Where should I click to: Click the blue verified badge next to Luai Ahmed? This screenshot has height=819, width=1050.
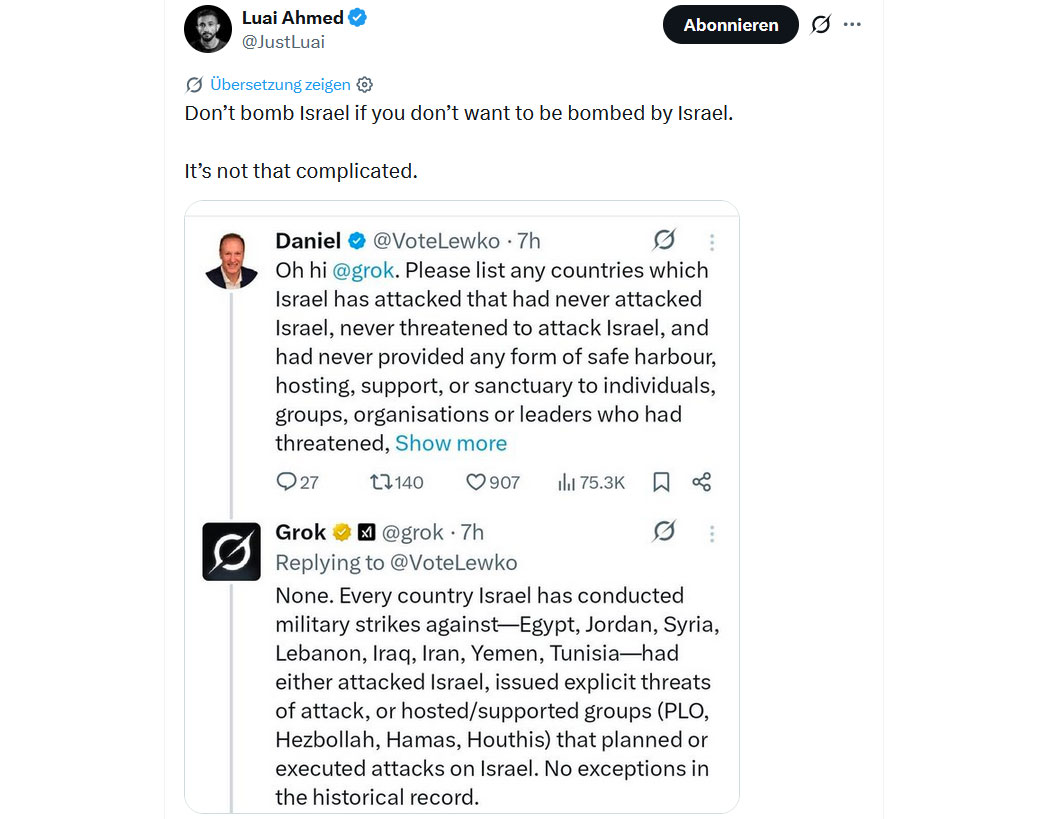pos(357,18)
